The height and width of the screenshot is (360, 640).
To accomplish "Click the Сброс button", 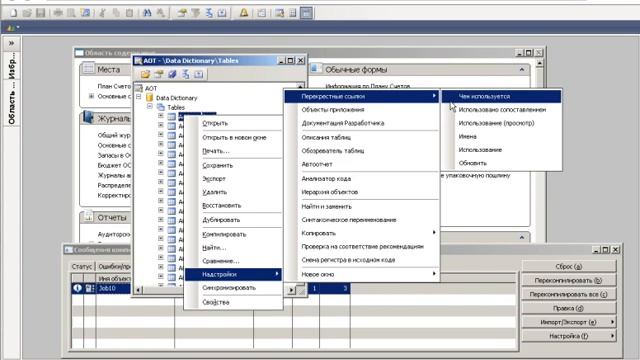I will (569, 267).
